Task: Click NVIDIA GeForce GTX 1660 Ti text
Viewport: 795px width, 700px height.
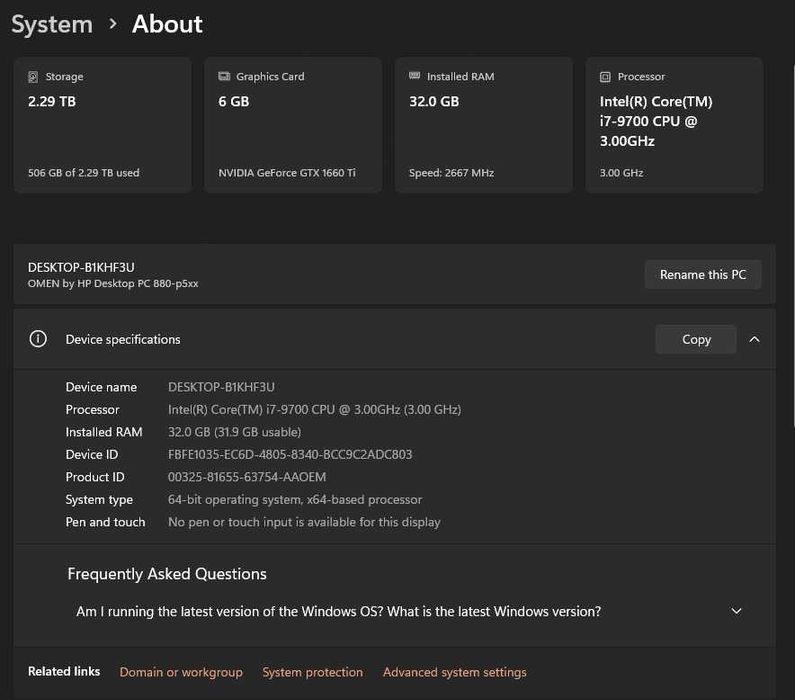Action: [x=287, y=173]
